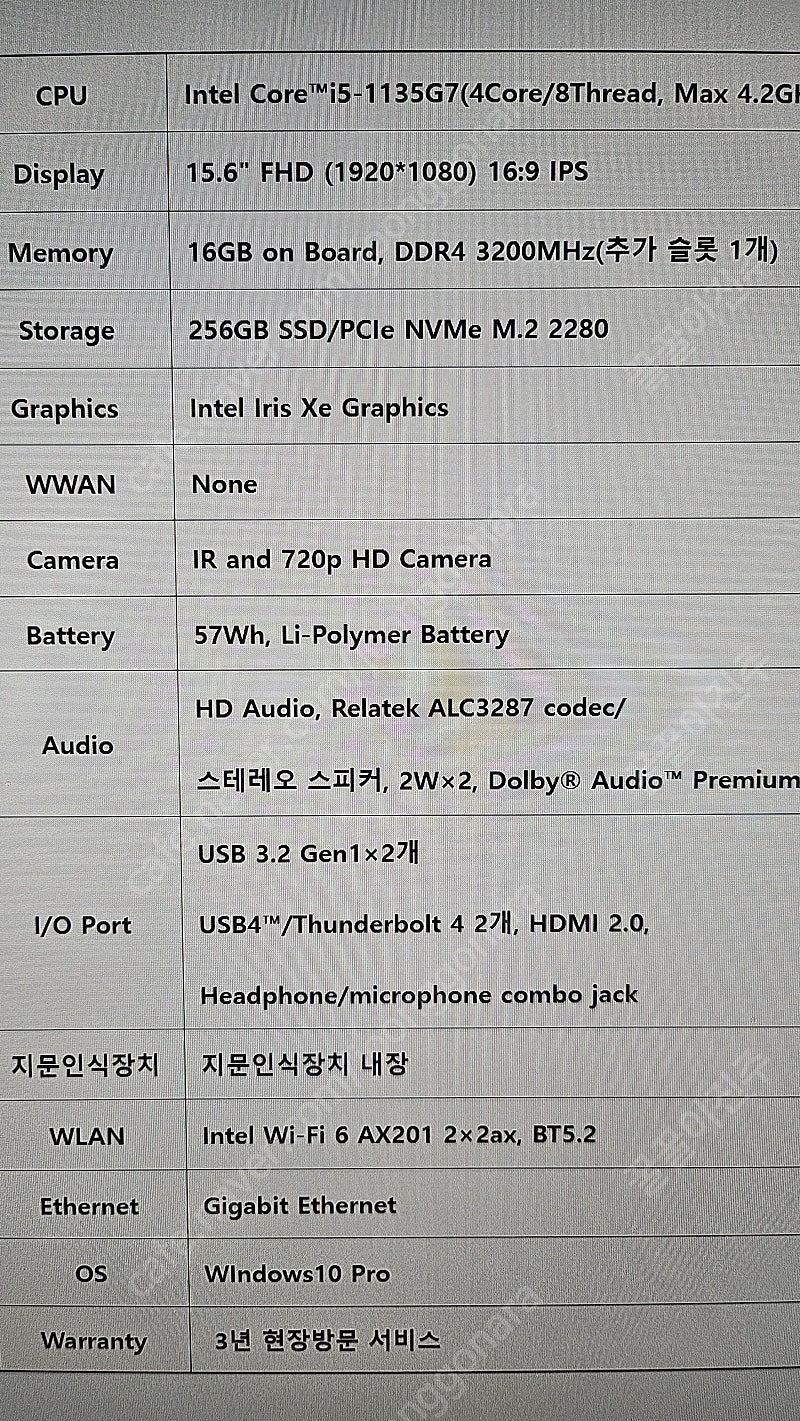Click the 57Wh Li-Polymer Battery value

352,635
